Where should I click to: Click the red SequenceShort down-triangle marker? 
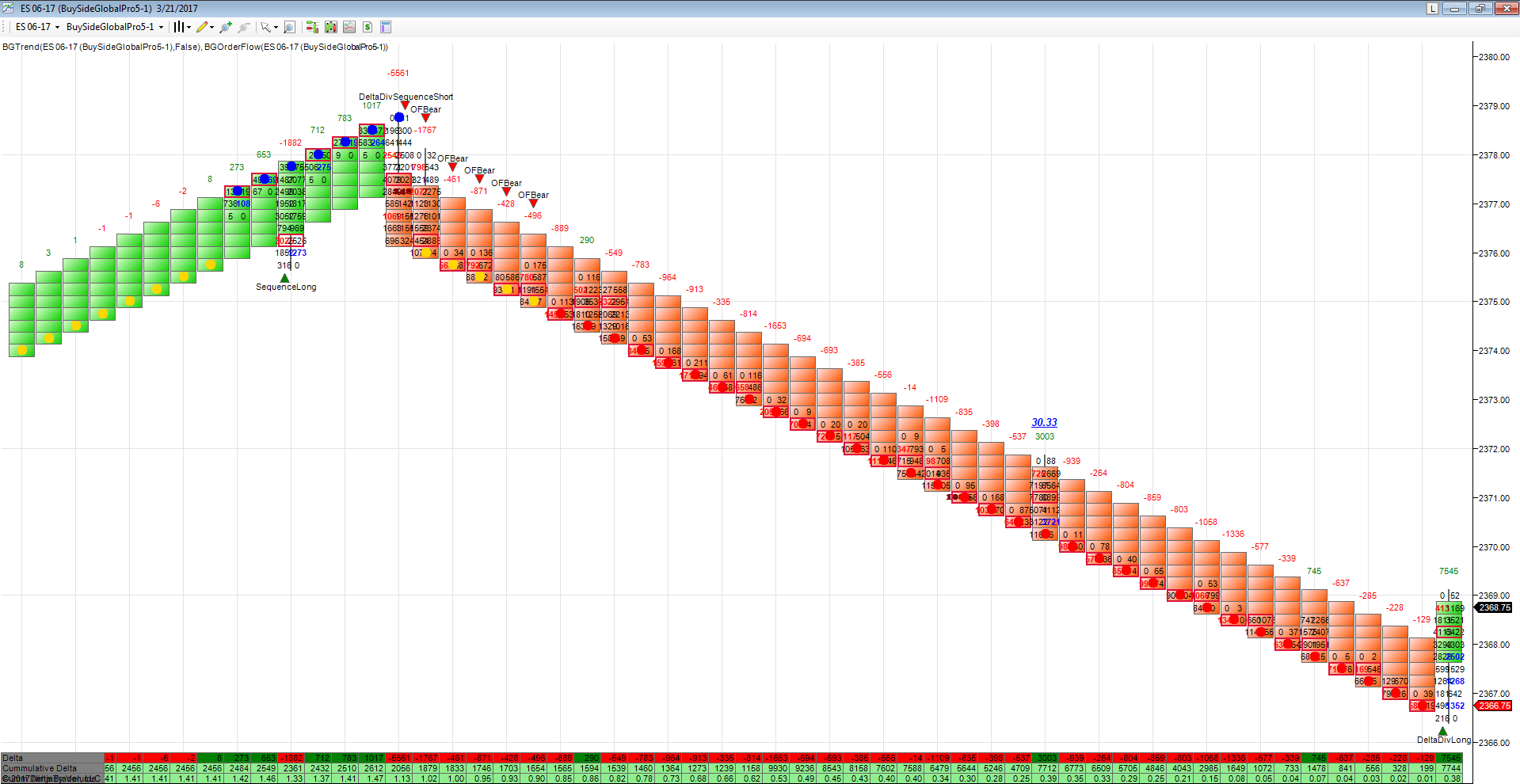click(x=405, y=105)
